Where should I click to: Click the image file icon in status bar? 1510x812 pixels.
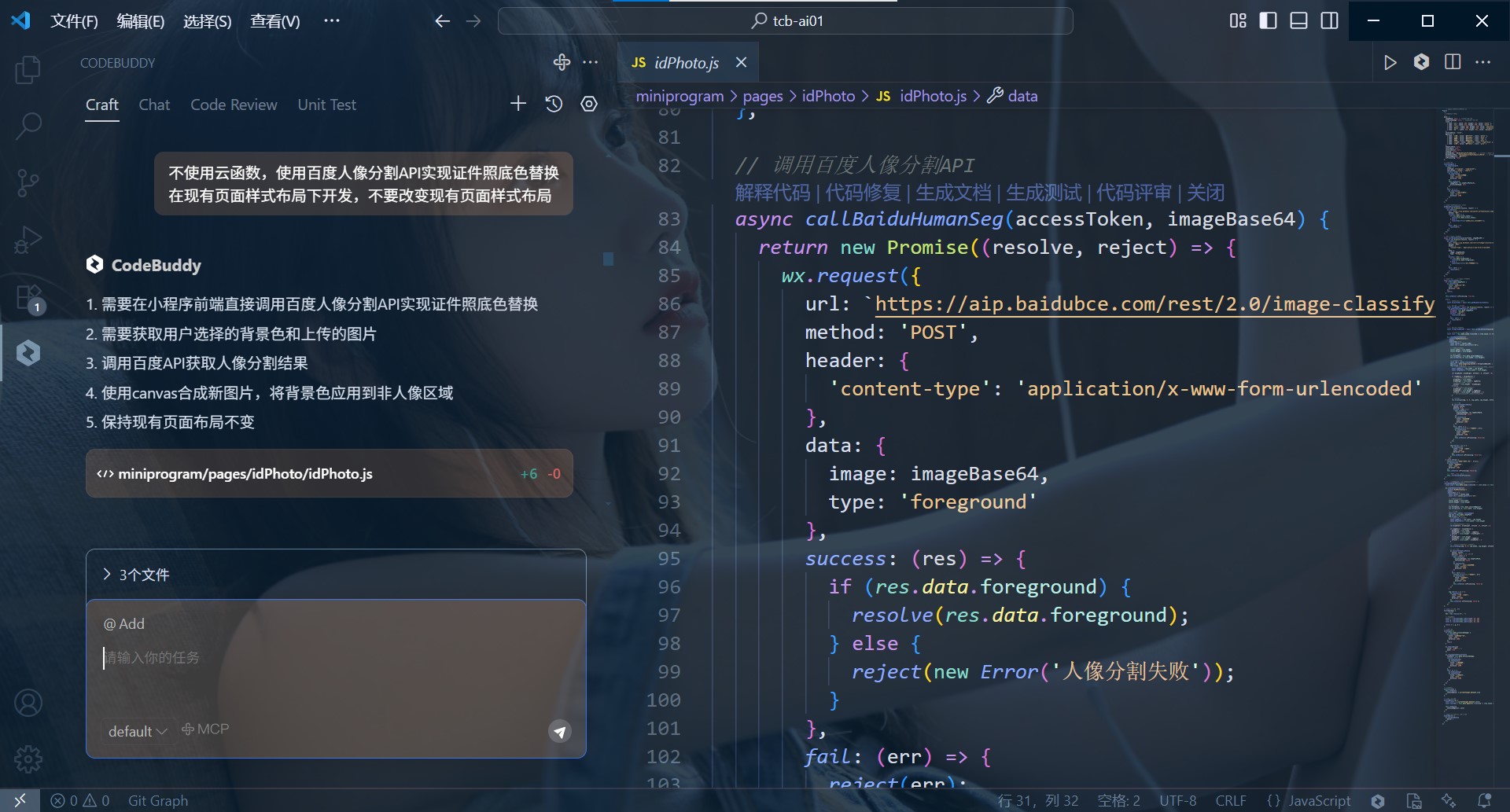[1414, 800]
